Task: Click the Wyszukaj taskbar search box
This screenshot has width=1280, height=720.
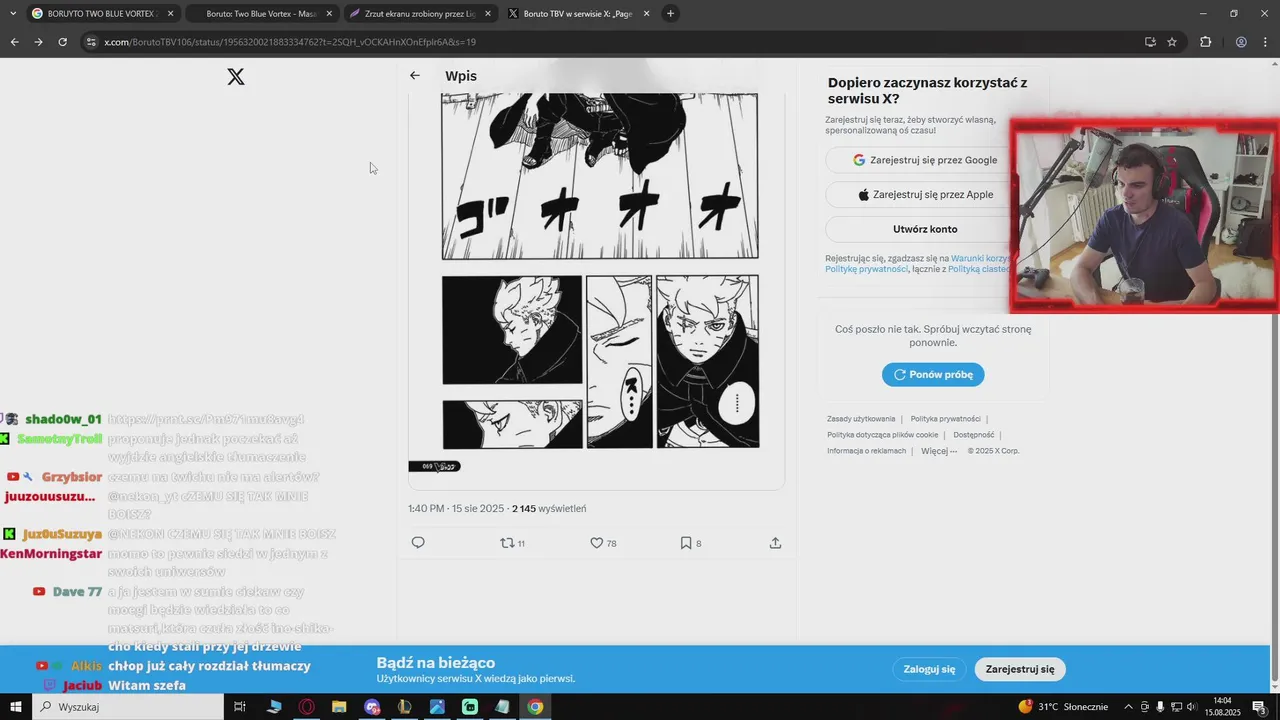Action: pyautogui.click(x=127, y=707)
